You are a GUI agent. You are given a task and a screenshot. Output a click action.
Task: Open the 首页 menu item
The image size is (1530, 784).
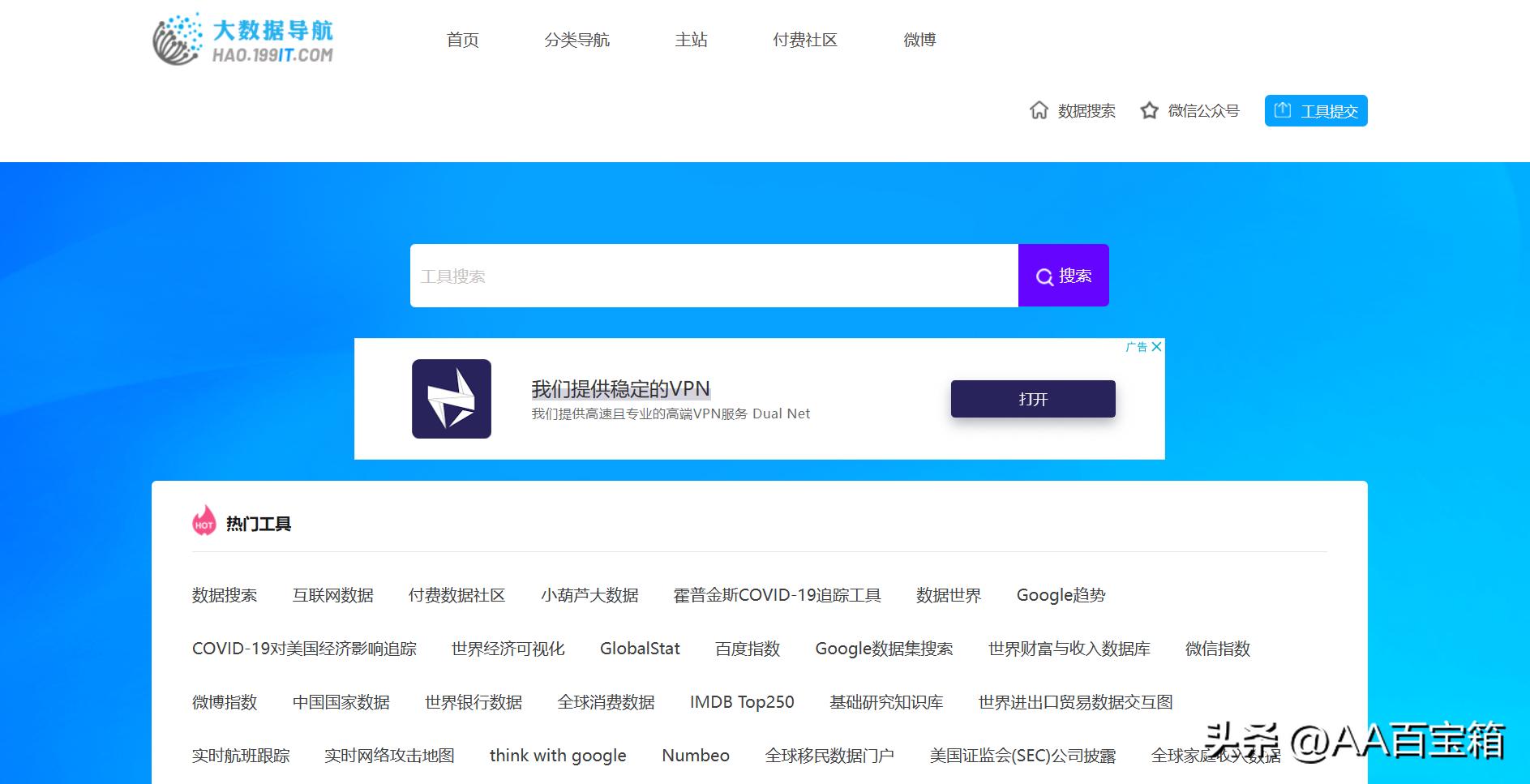tap(462, 40)
